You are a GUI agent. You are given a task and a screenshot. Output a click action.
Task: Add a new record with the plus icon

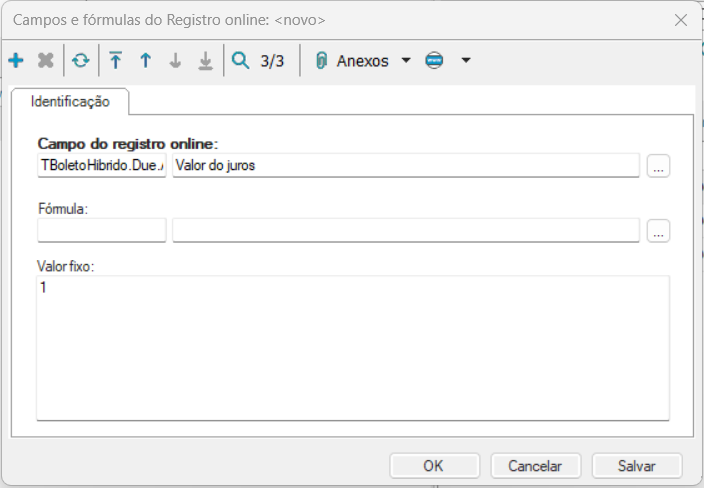pos(16,61)
